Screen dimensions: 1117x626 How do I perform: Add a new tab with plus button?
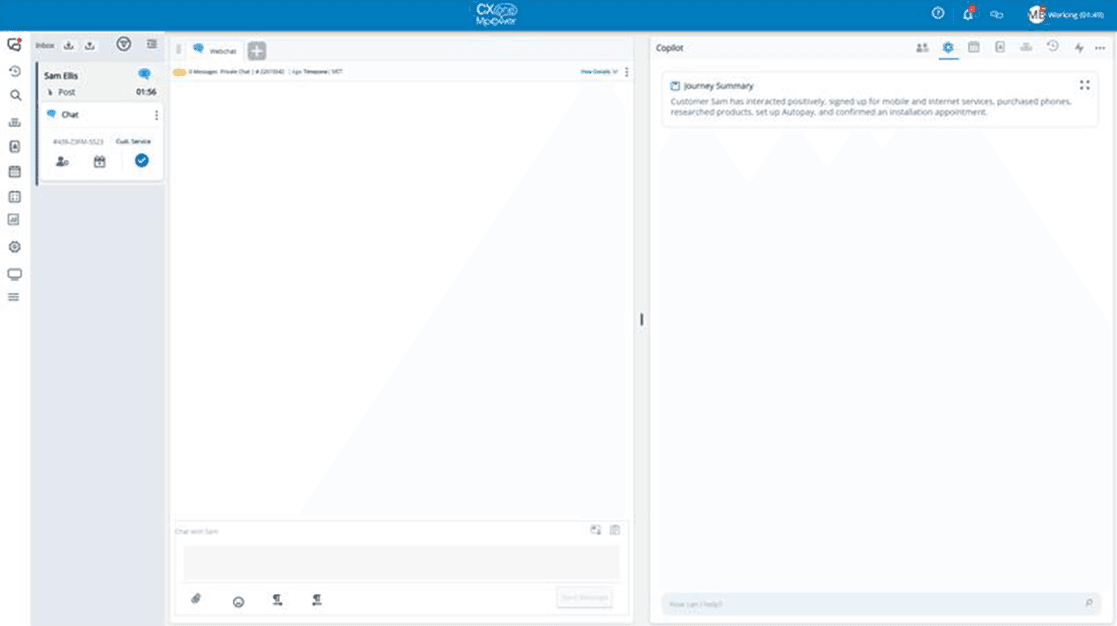click(x=257, y=51)
